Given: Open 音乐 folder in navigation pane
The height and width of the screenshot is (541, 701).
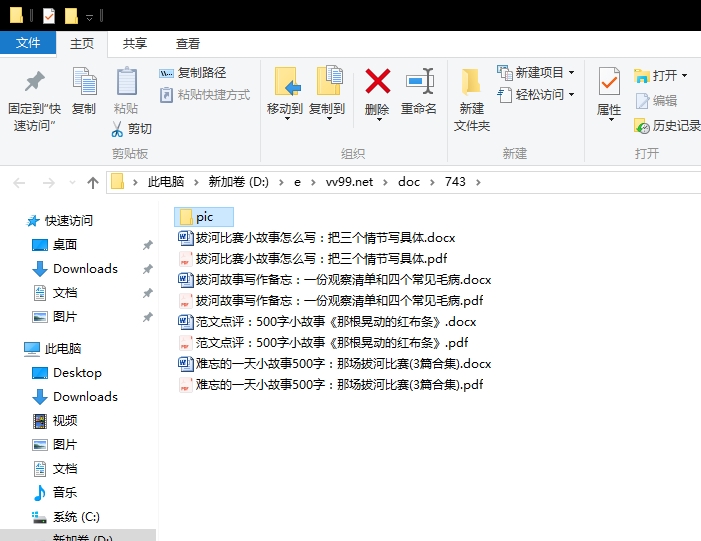Looking at the screenshot, I should [55, 493].
